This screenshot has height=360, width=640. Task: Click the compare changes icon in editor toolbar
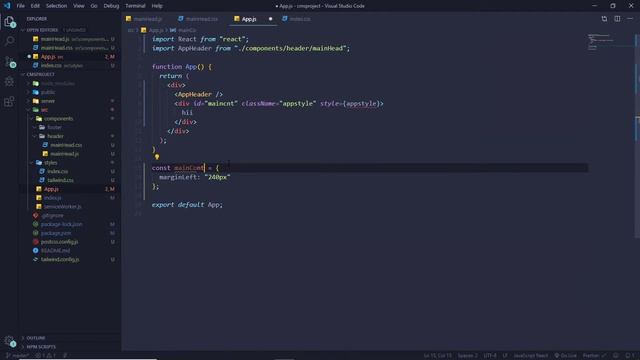[604, 19]
